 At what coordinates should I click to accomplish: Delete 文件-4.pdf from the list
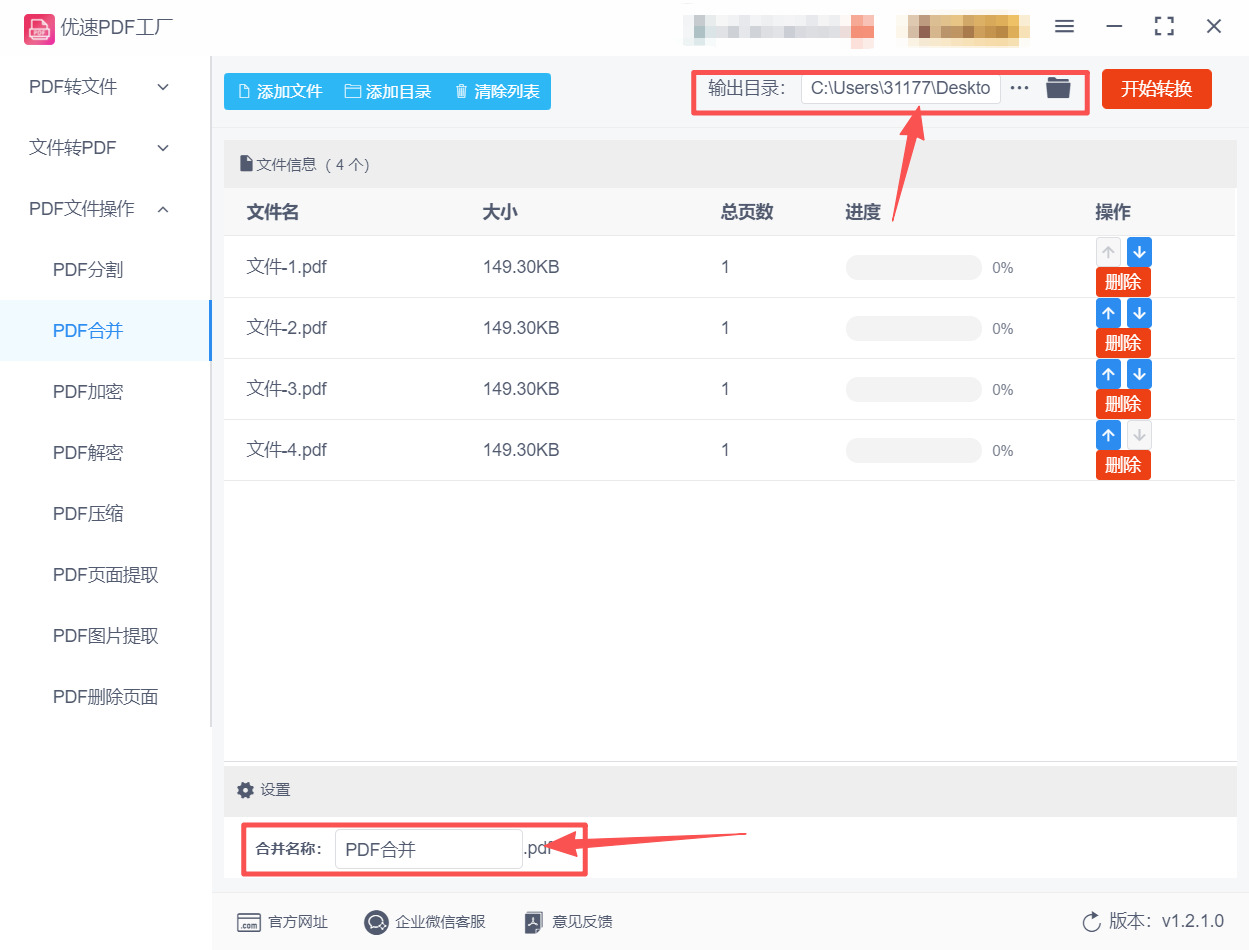(x=1123, y=465)
